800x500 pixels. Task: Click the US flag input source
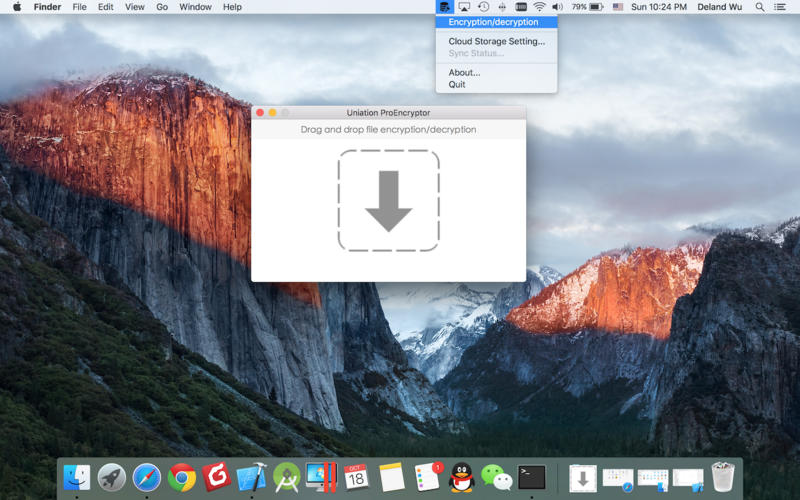coord(618,7)
